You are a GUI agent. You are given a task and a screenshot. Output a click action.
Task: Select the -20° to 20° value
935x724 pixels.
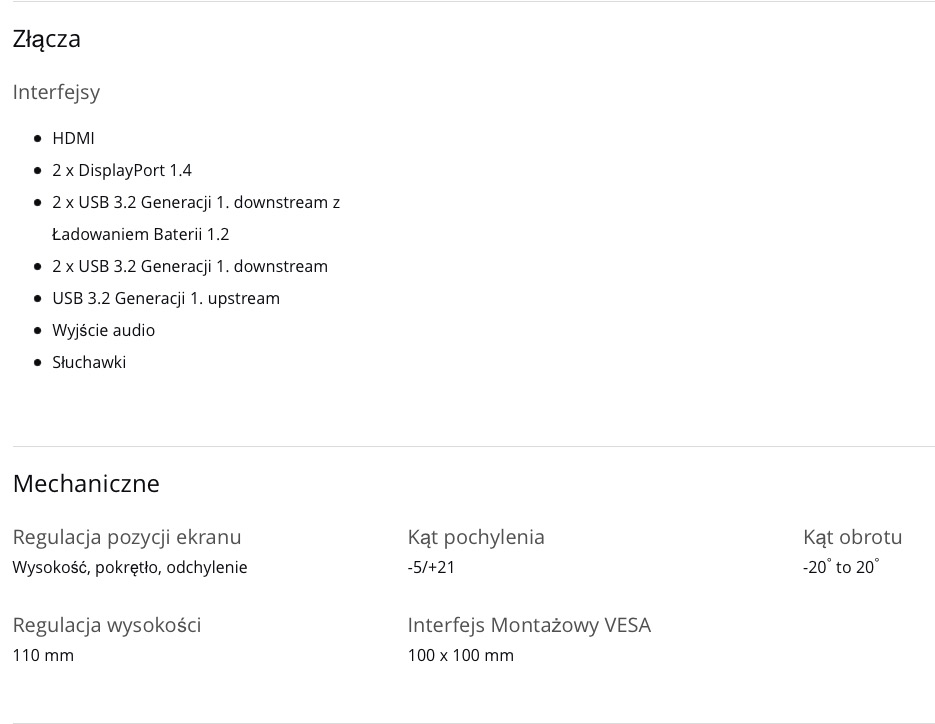coord(841,567)
